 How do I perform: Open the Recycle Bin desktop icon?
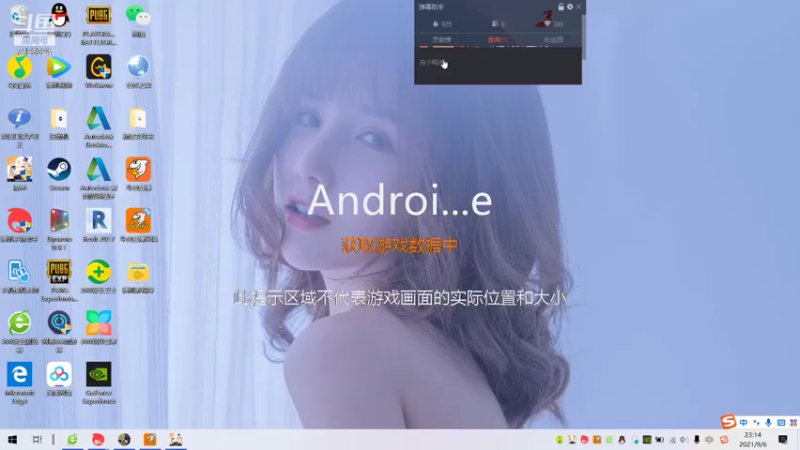(19, 16)
